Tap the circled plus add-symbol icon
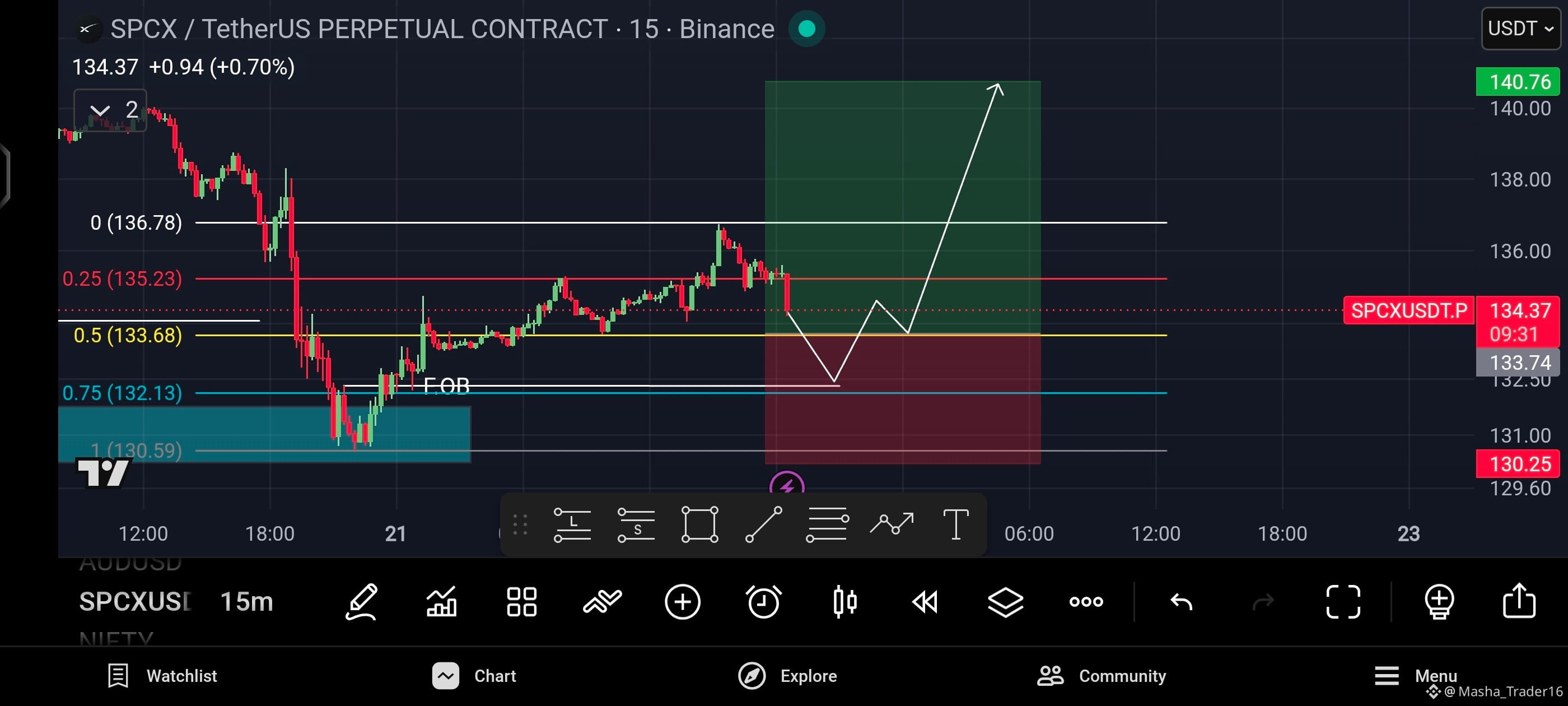 point(682,602)
